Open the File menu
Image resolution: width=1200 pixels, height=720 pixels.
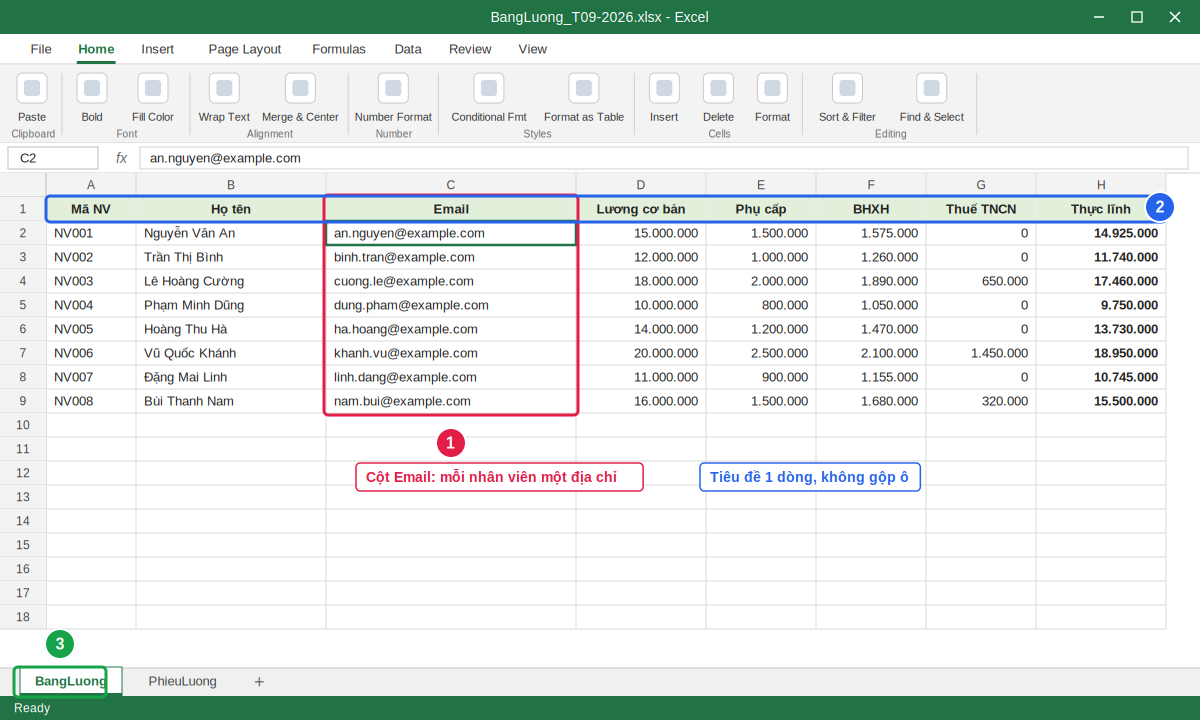point(41,49)
